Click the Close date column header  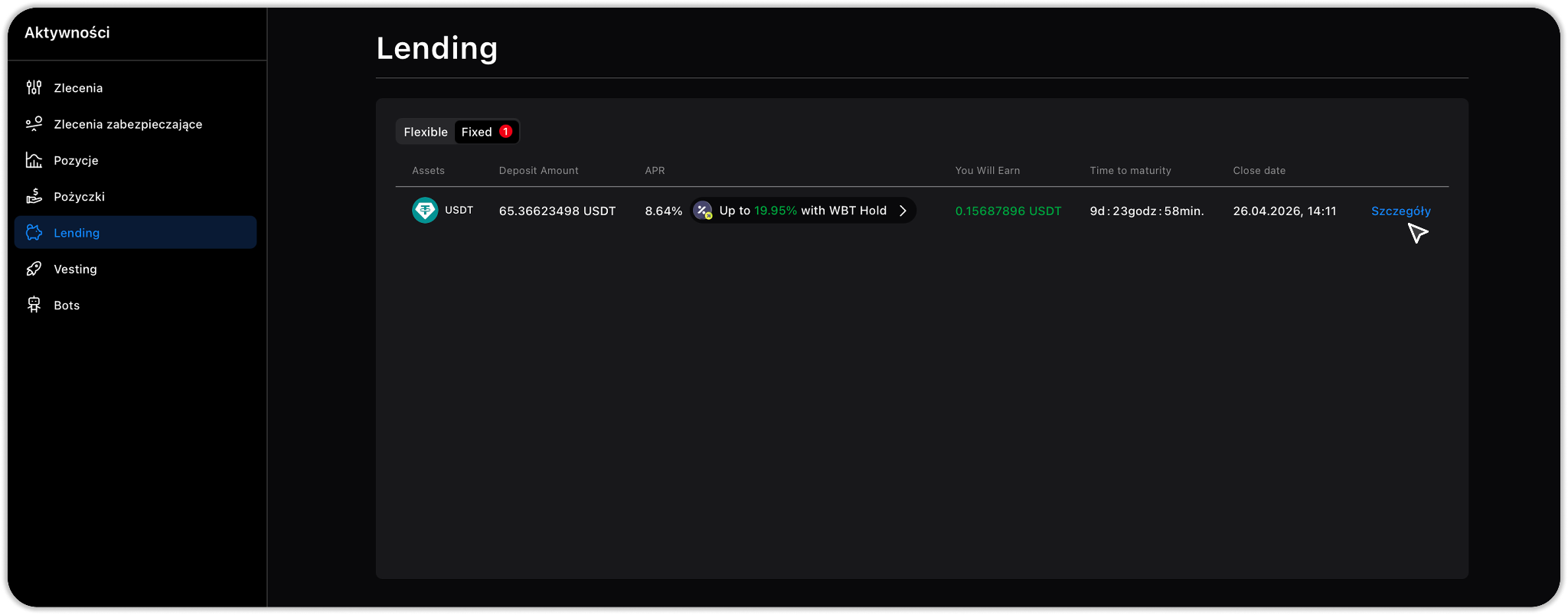click(1259, 171)
